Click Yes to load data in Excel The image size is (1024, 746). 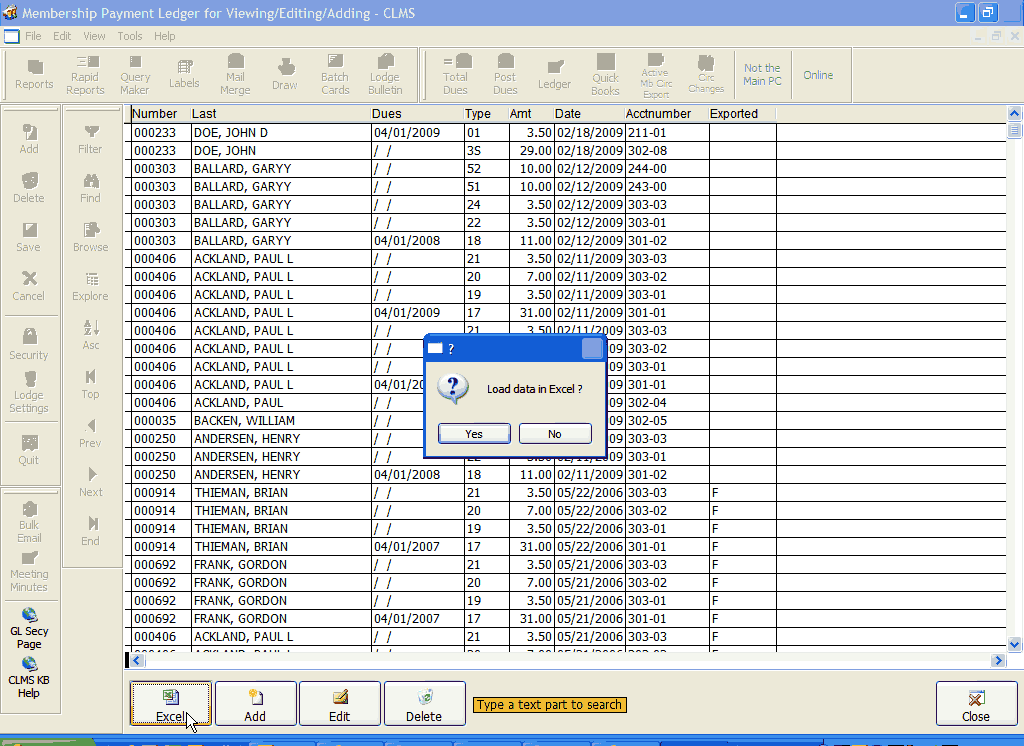474,434
